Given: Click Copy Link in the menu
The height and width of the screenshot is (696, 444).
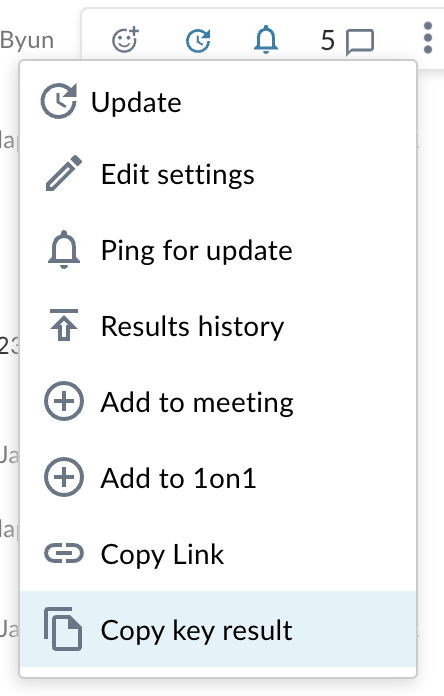Looking at the screenshot, I should coord(218,554).
